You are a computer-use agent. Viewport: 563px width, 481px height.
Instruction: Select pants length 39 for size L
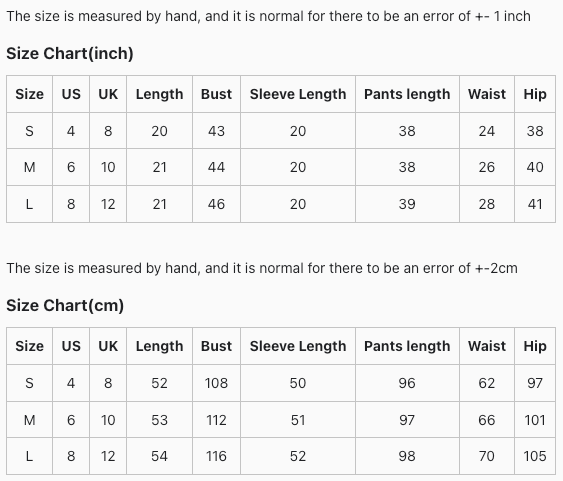click(407, 204)
